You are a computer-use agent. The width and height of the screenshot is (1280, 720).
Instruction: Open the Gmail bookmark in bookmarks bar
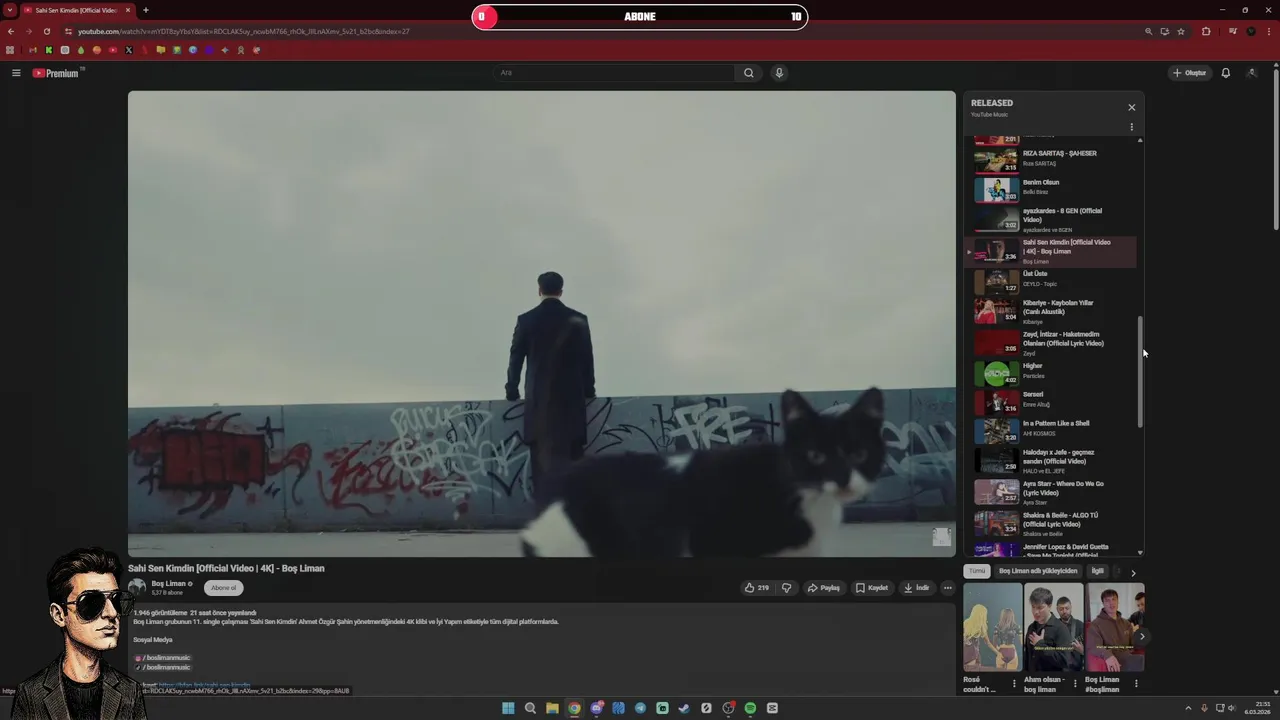(x=33, y=50)
